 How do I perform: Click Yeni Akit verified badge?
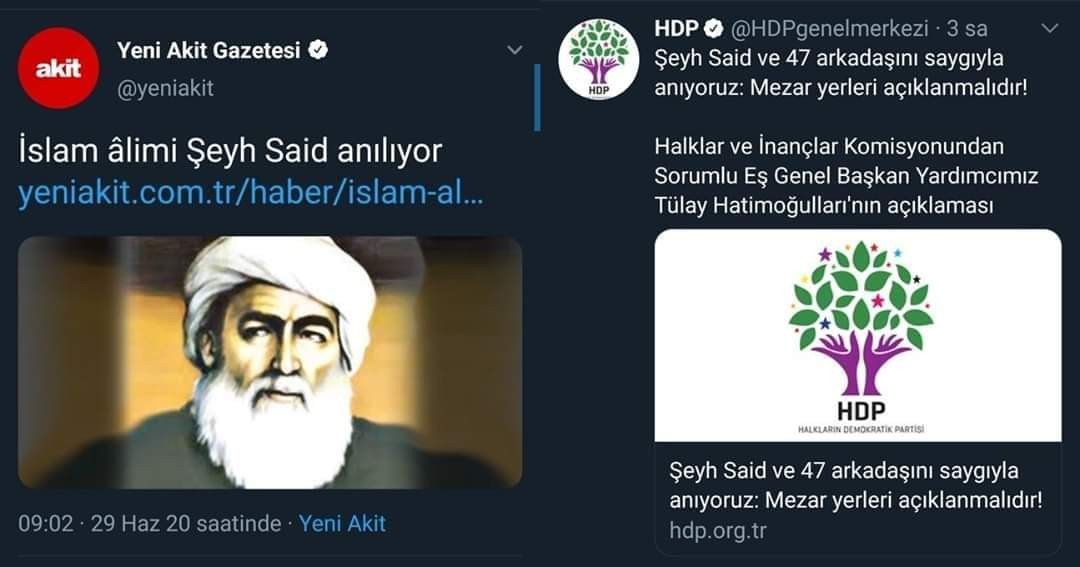[318, 50]
